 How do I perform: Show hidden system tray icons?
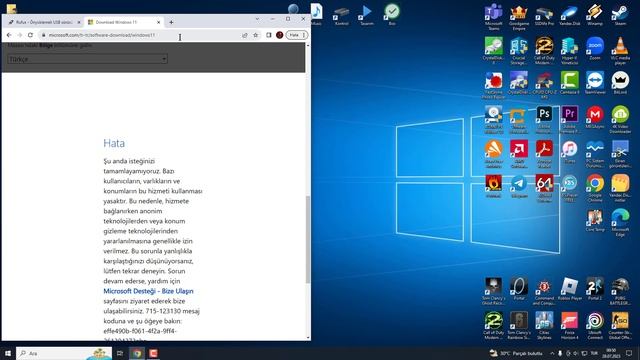coord(552,353)
